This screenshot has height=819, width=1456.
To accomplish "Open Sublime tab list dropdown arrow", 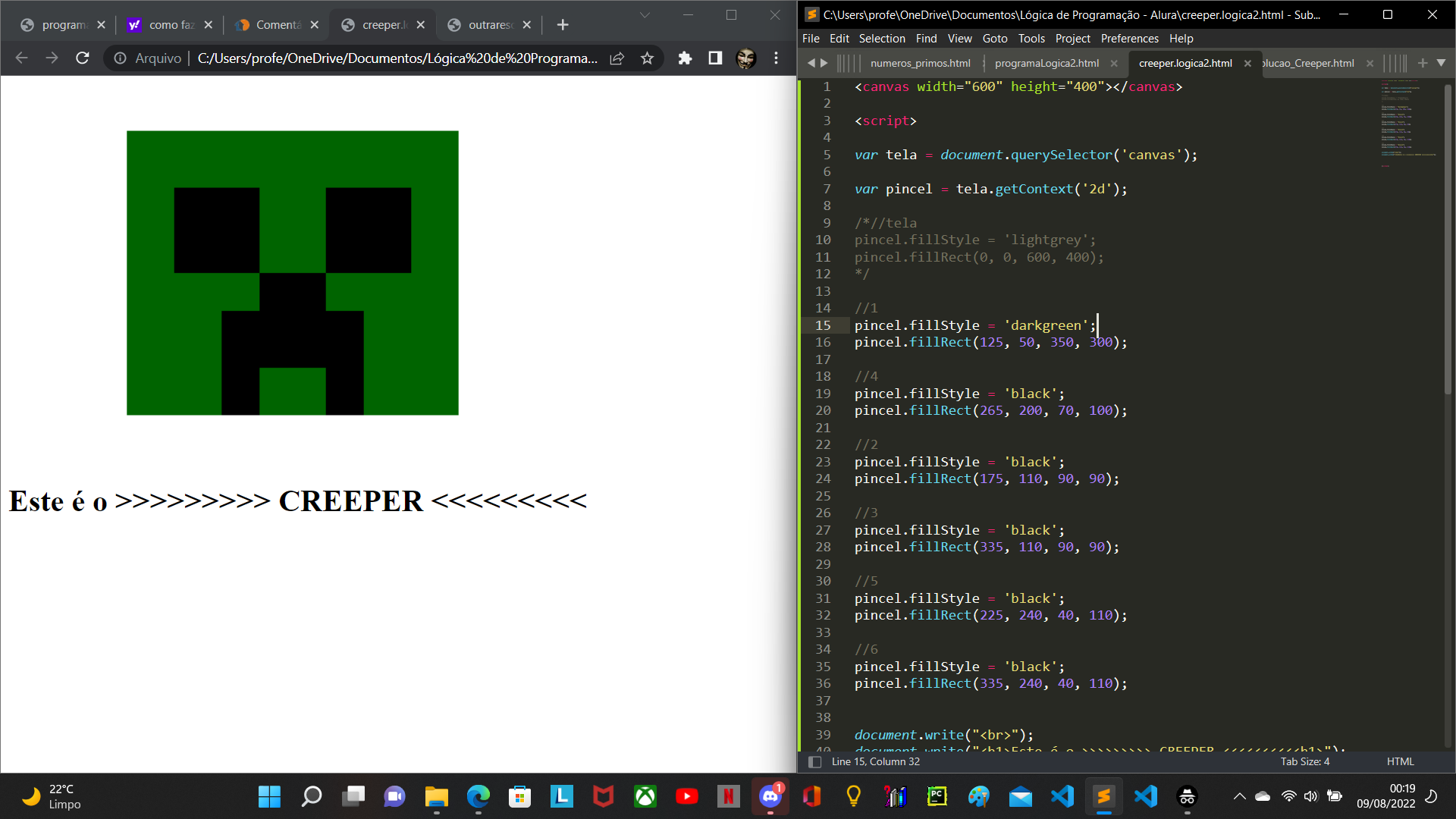I will (x=1441, y=63).
